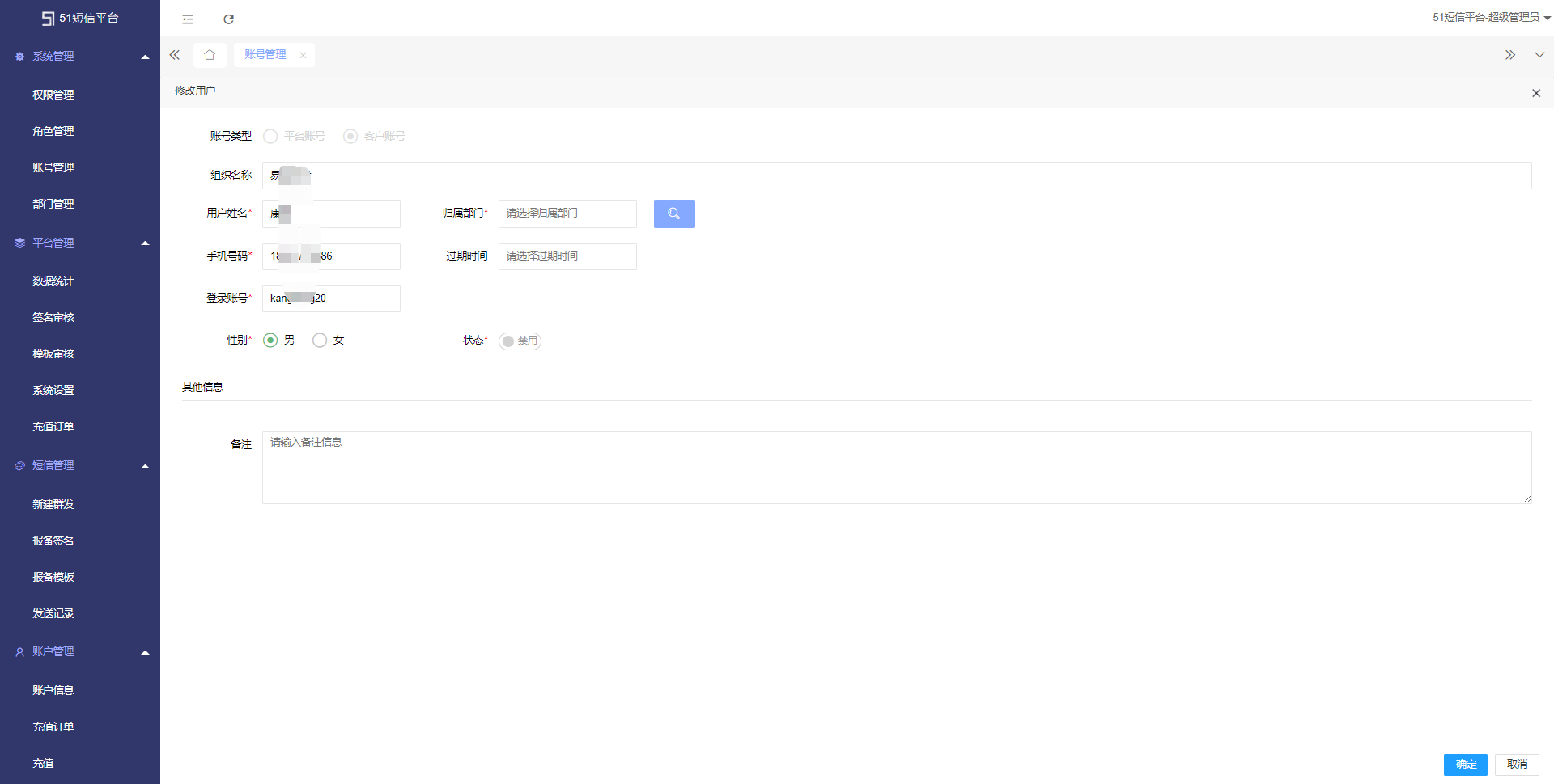Viewport: 1554px width, 784px height.
Task: Click the 用户姓名 input field
Action: click(331, 214)
